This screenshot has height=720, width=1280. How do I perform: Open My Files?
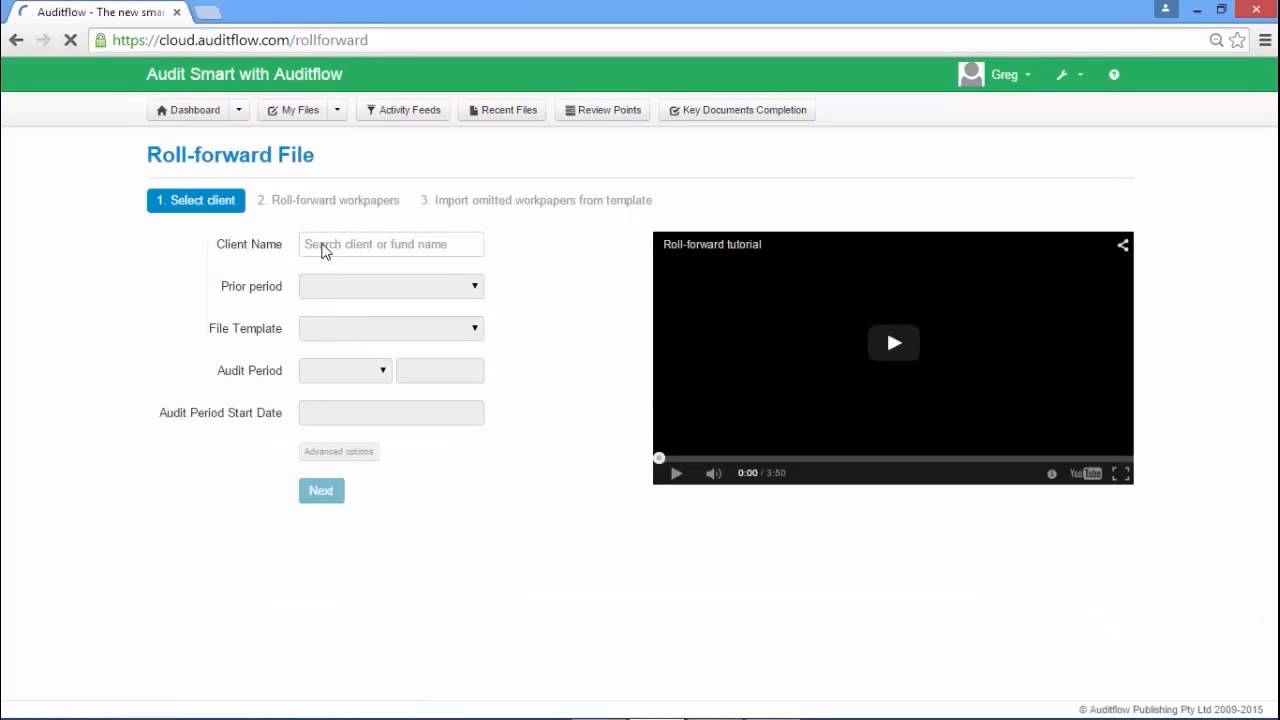tap(293, 110)
